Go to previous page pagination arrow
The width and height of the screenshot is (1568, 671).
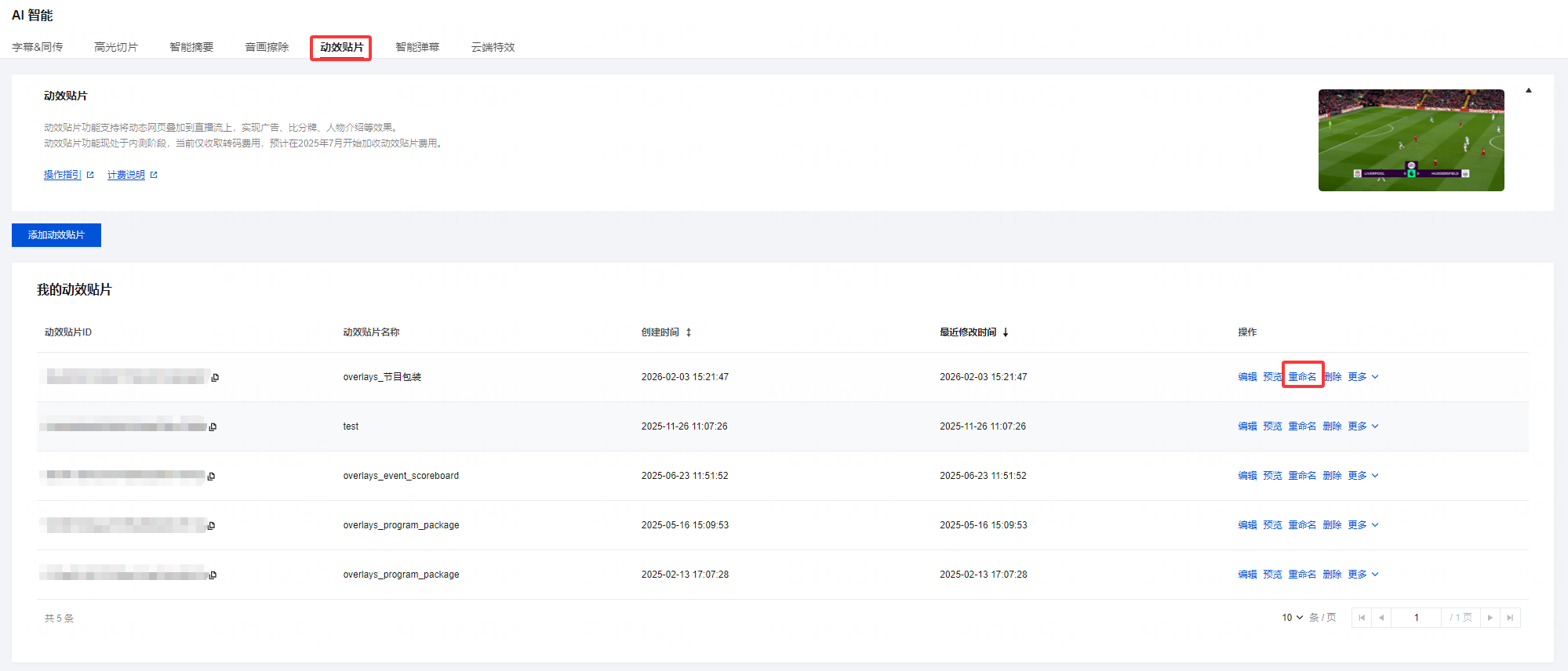tap(1381, 618)
